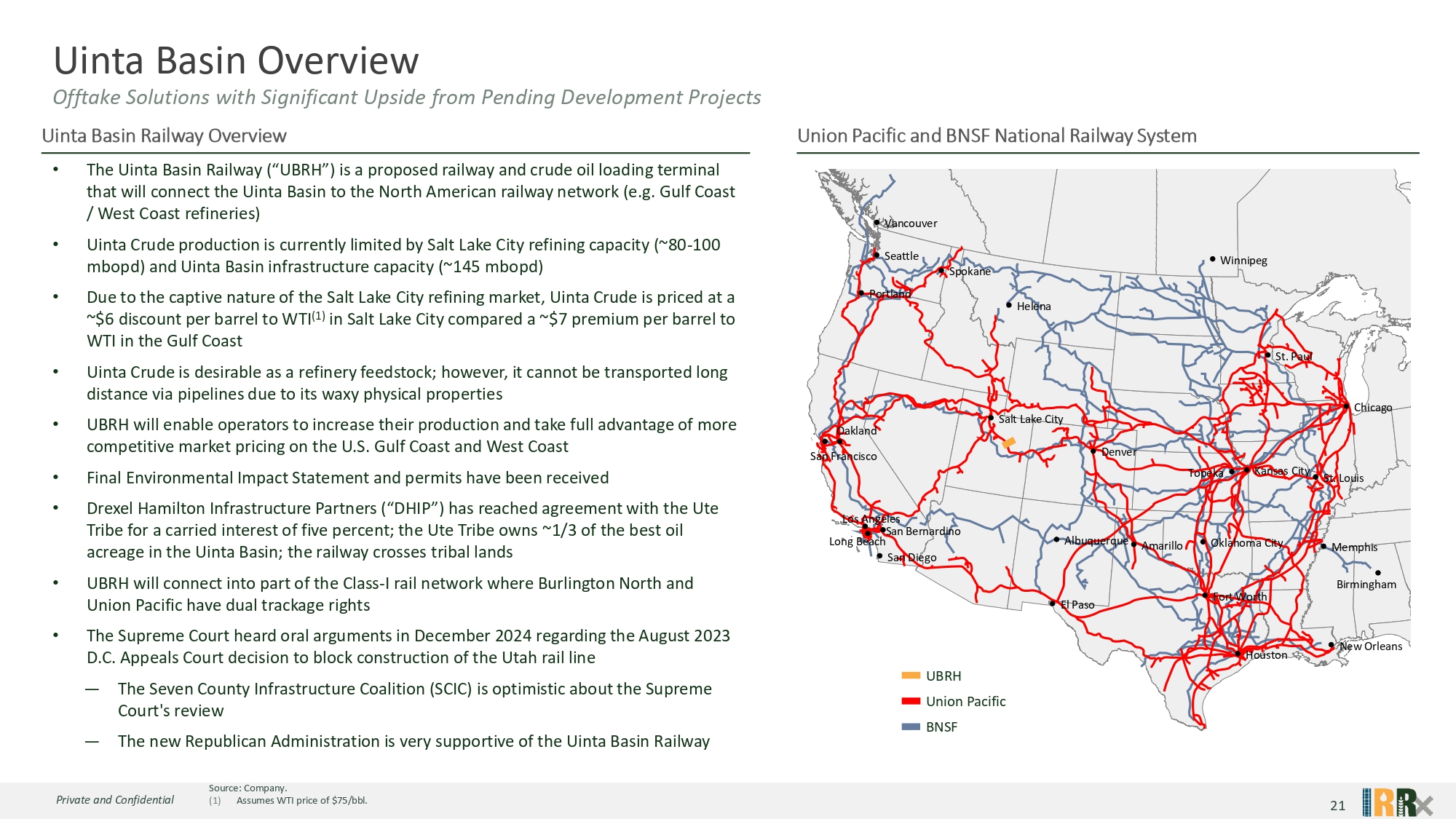Click the IRRX logo in the corner
1456x819 pixels.
tap(1397, 802)
